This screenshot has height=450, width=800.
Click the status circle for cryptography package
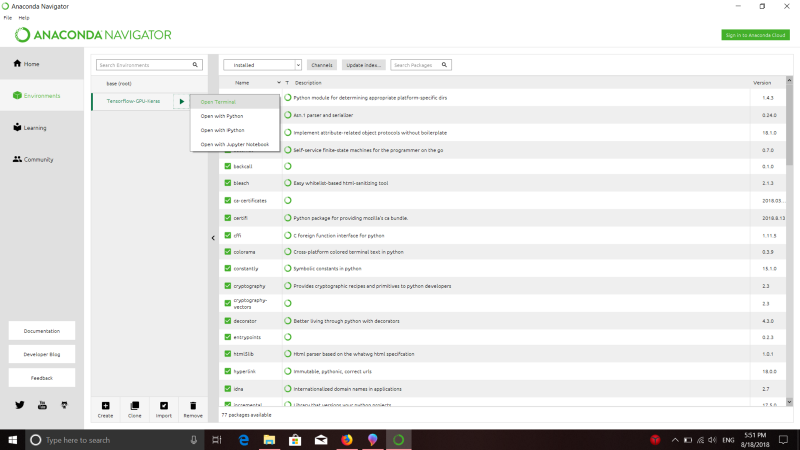click(288, 286)
